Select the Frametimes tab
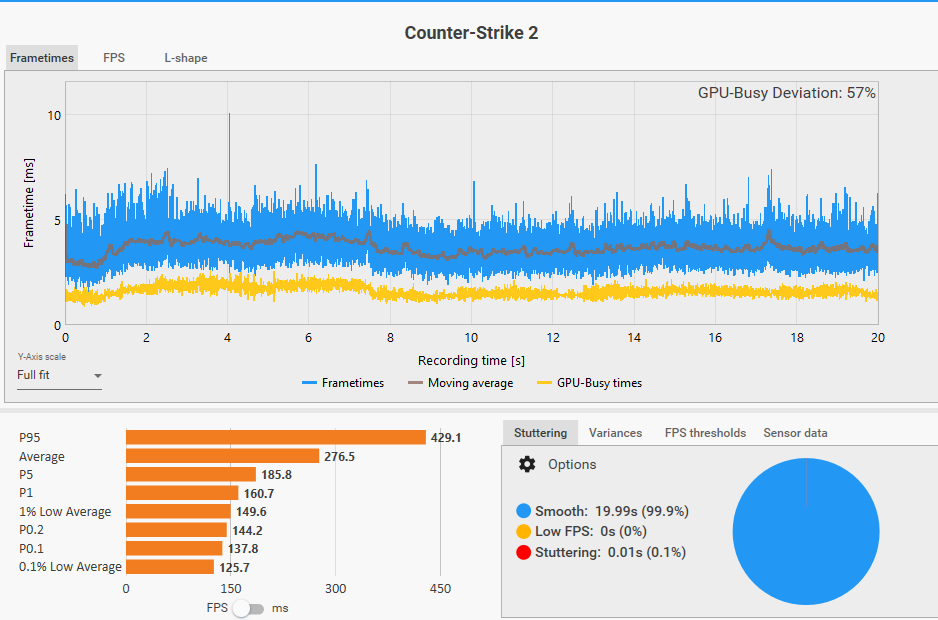Image resolution: width=938 pixels, height=620 pixels. pos(42,58)
